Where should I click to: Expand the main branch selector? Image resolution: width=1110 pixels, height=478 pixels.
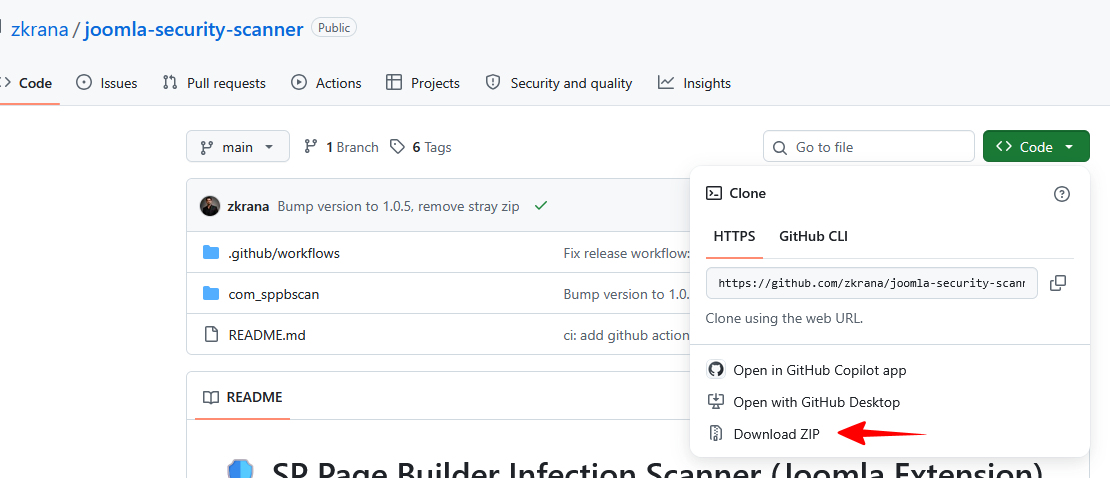coord(238,147)
